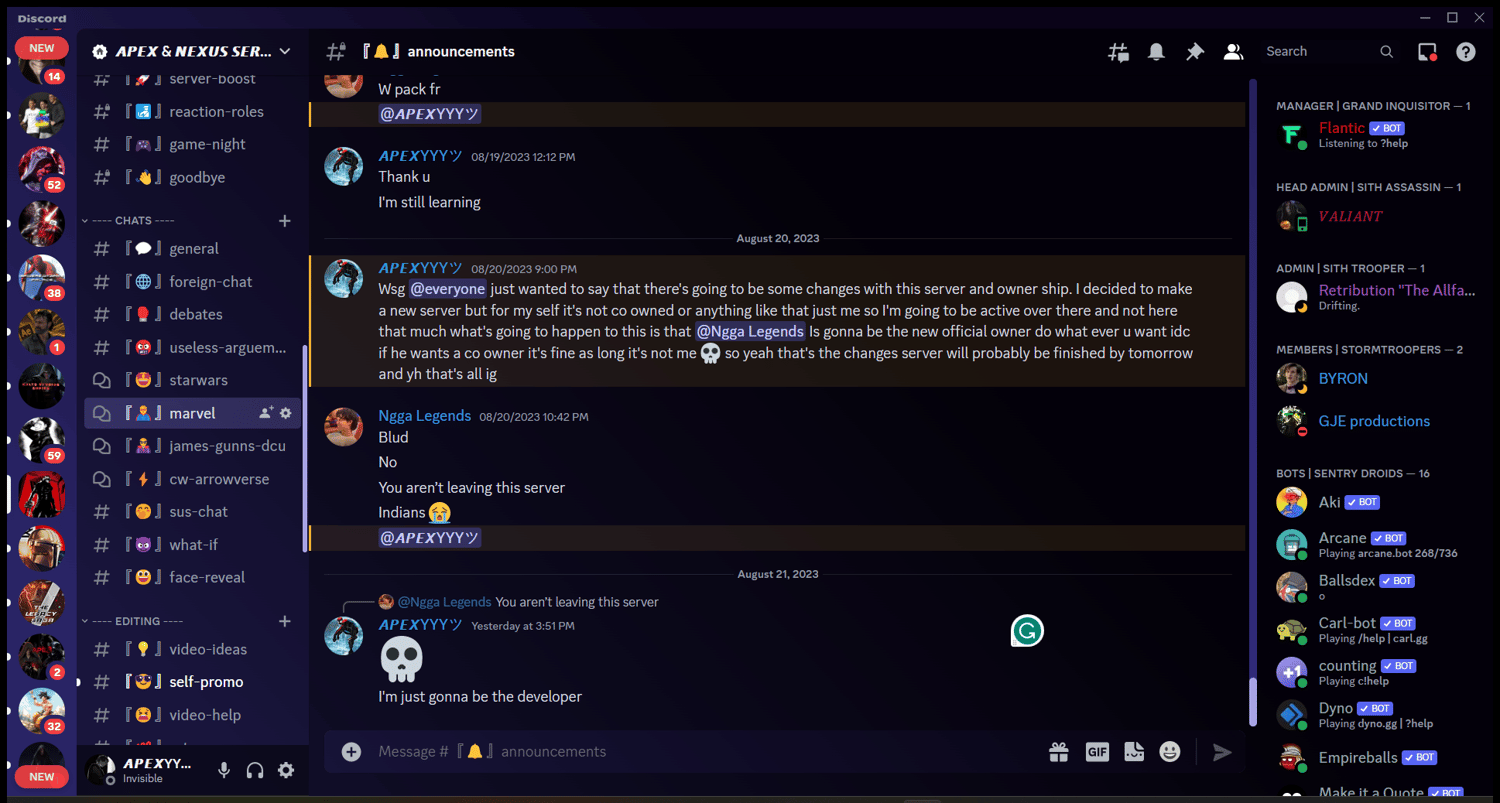Open the APEX & NEXUS server dropdown

[191, 51]
